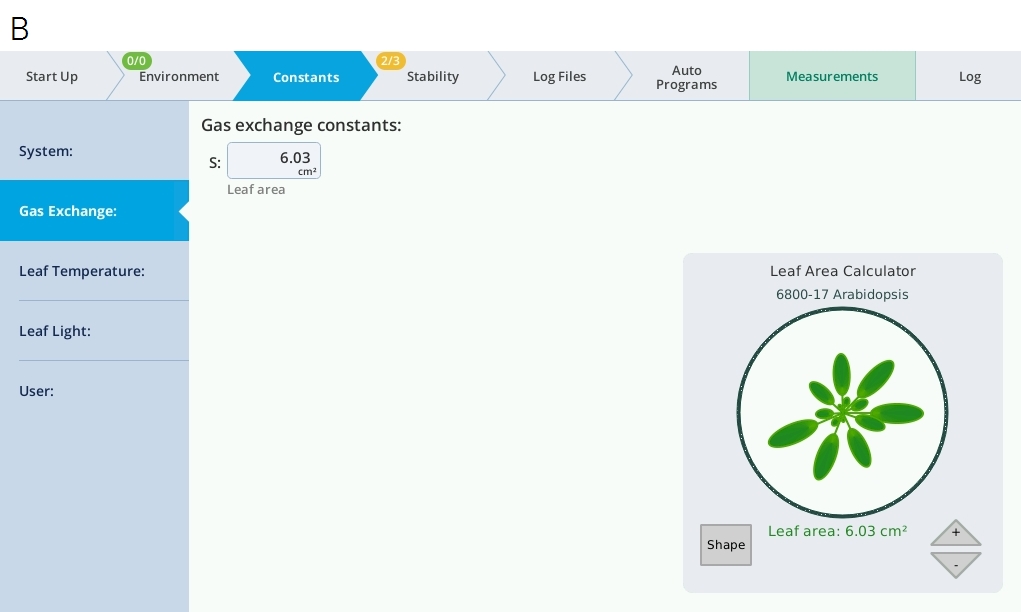This screenshot has height=612, width=1021.
Task: Switch to the Environment tab
Action: click(x=178, y=76)
